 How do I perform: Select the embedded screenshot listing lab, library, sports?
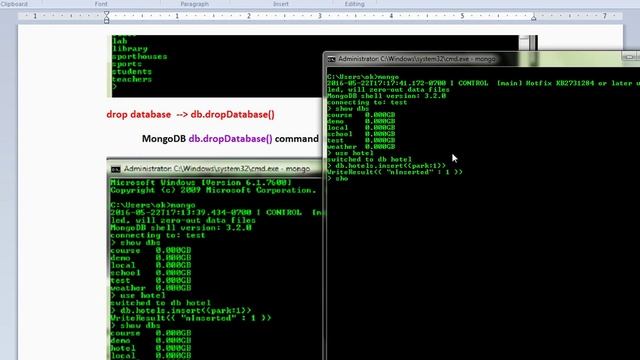click(216, 66)
